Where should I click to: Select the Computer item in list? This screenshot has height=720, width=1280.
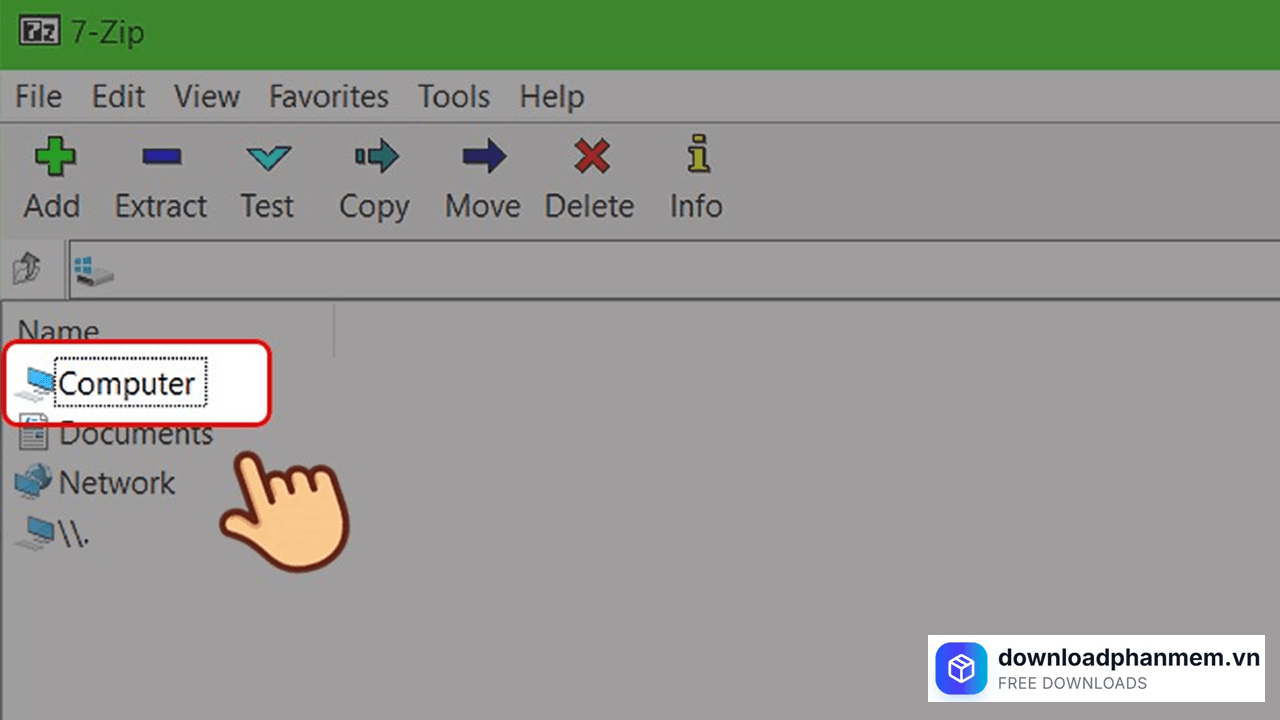[126, 384]
